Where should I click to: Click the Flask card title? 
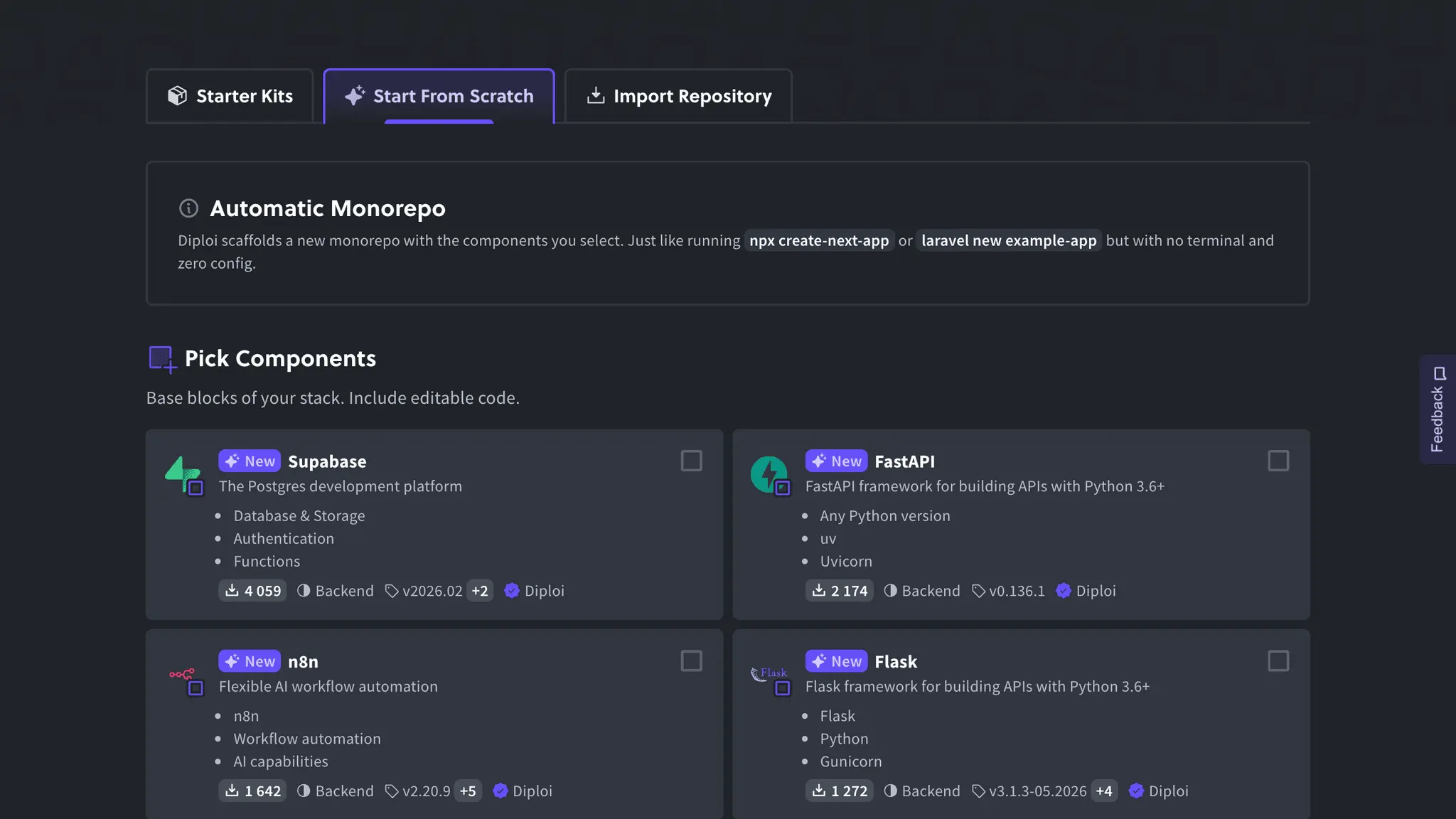coord(896,662)
